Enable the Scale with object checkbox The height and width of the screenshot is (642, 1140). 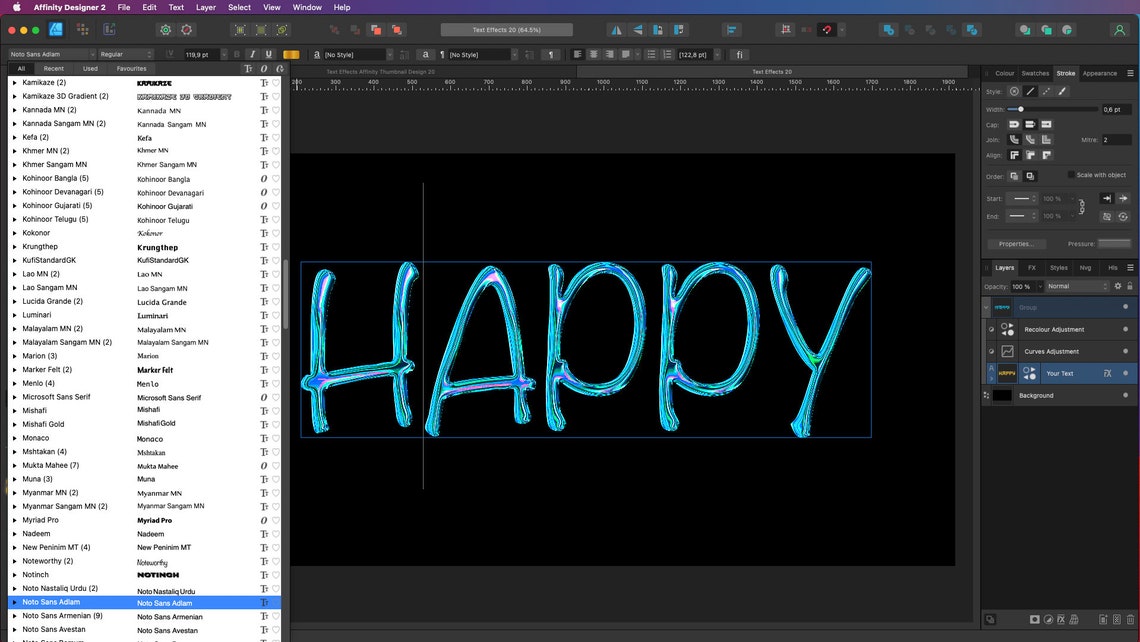(x=1071, y=175)
